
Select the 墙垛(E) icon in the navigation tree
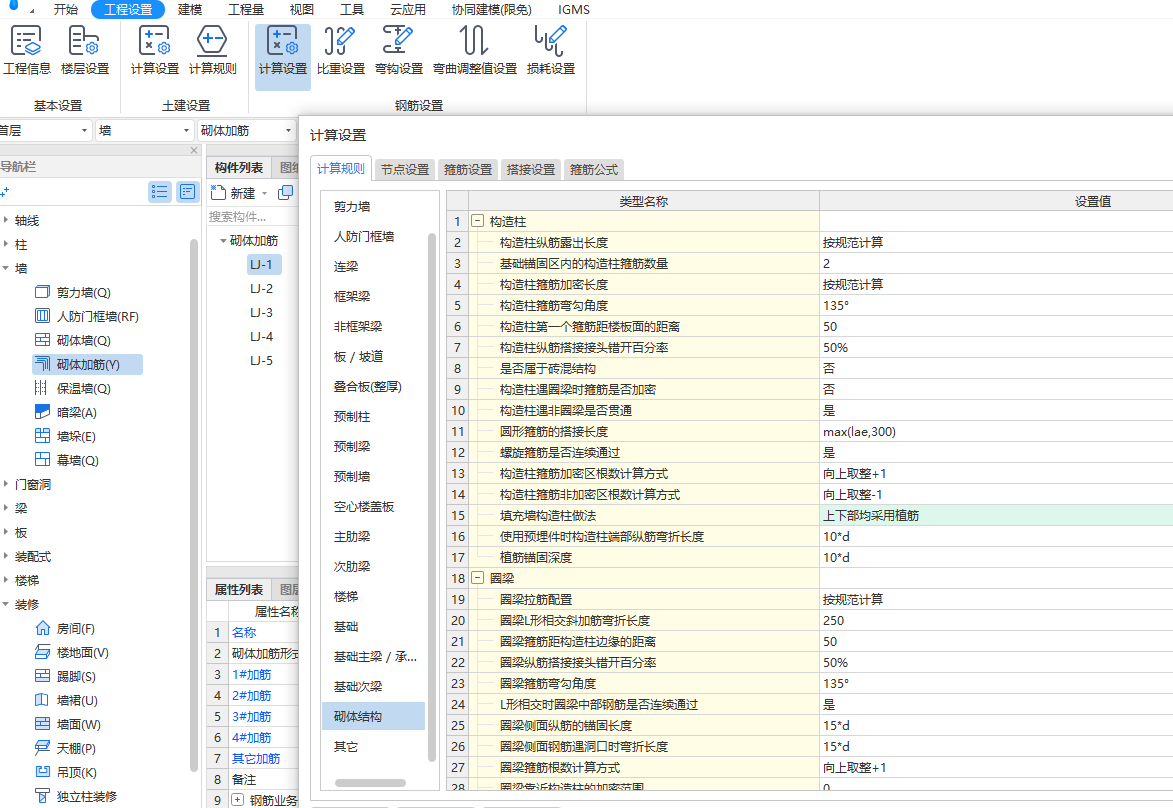[x=43, y=435]
